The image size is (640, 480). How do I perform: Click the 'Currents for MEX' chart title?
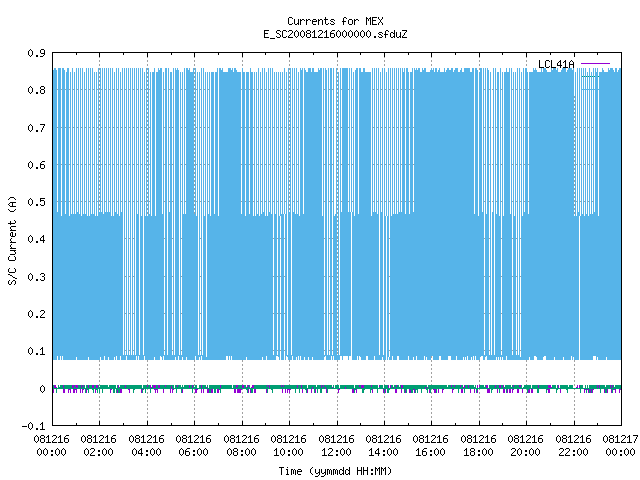[x=335, y=21]
